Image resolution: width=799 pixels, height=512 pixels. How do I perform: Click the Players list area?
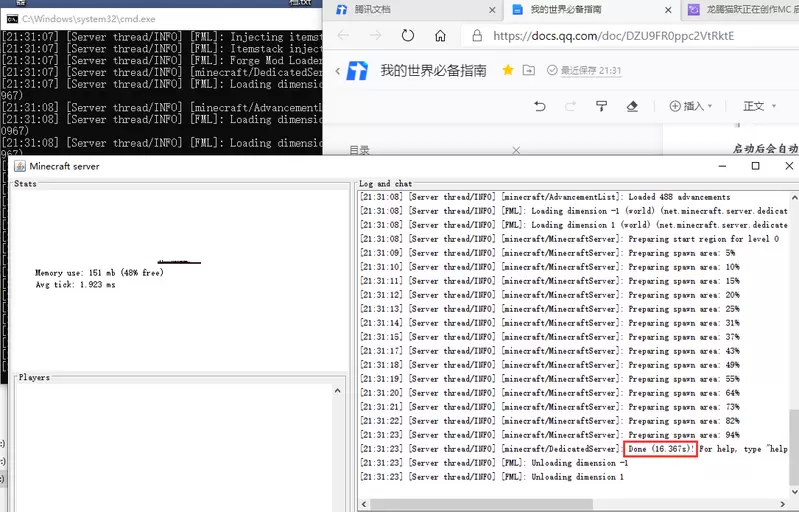click(x=173, y=447)
